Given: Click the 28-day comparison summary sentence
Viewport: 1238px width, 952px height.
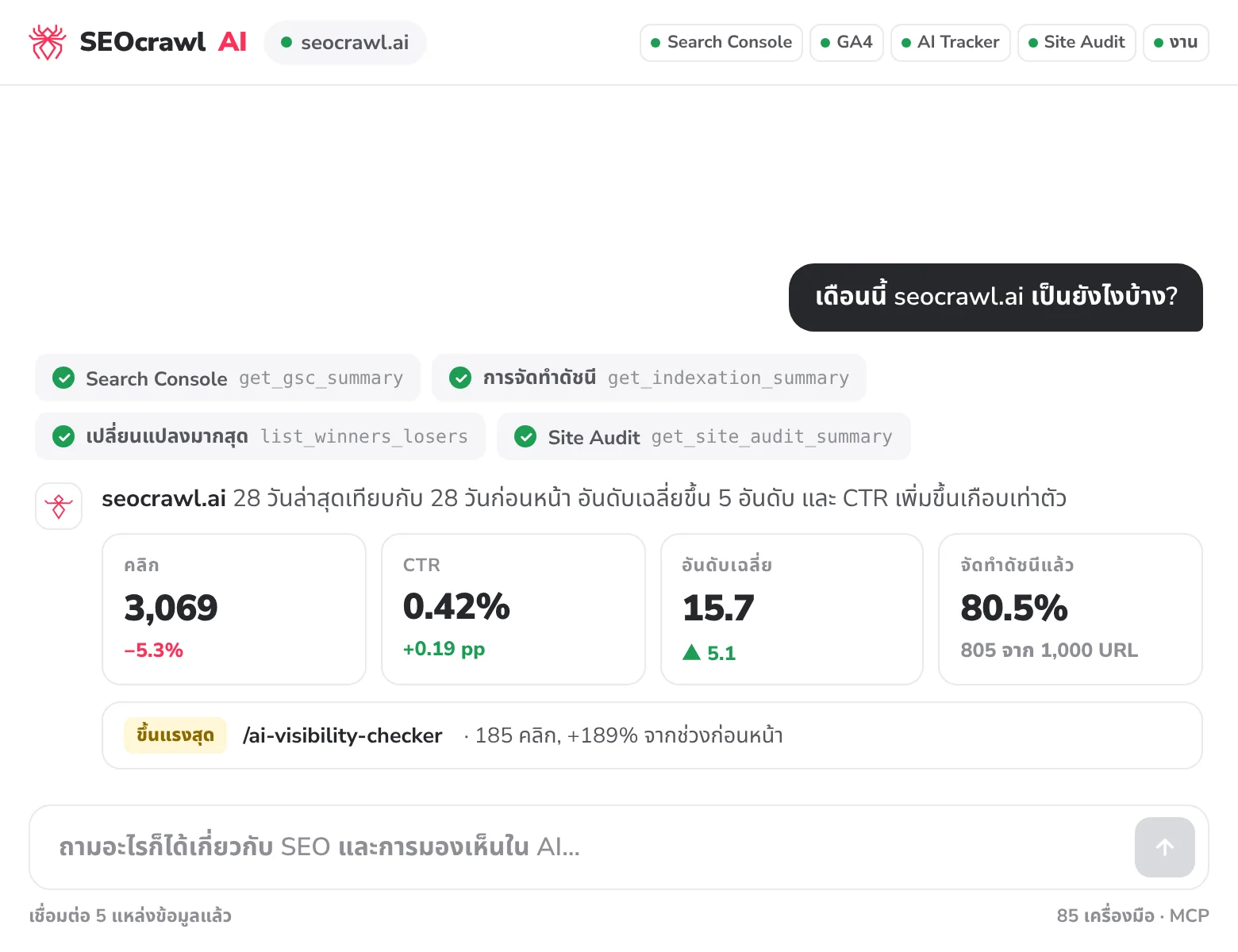Looking at the screenshot, I should 584,498.
